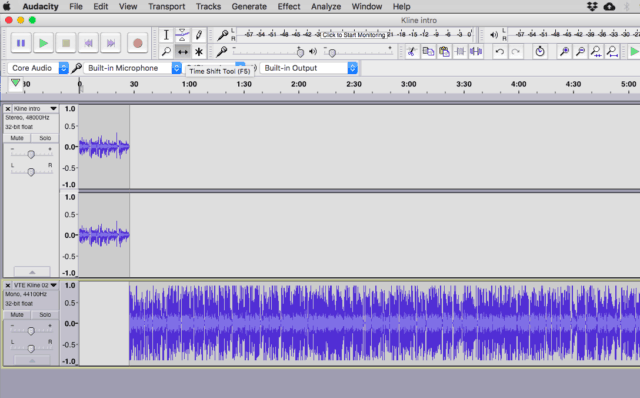Open the Edit menu
Viewport: 640px width, 398px height.
100,7
